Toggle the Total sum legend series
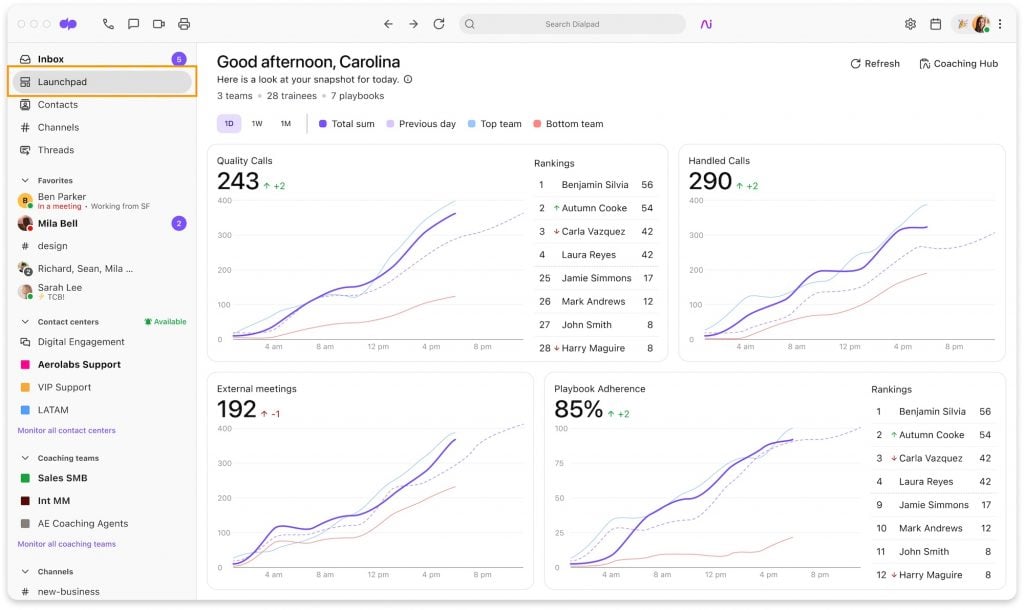This screenshot has height=610, width=1024. click(x=348, y=124)
